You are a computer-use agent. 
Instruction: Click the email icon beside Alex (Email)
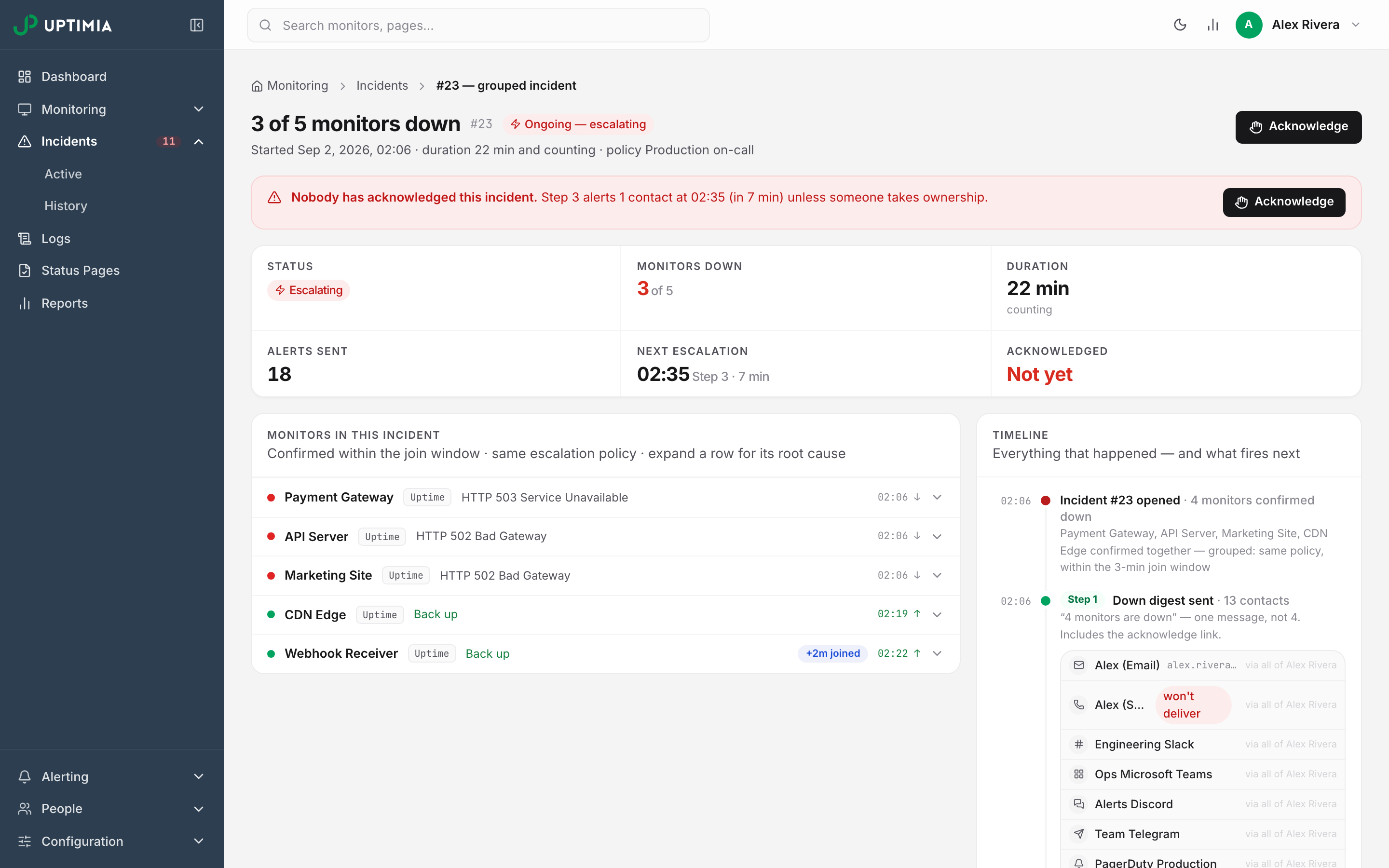[x=1078, y=665]
